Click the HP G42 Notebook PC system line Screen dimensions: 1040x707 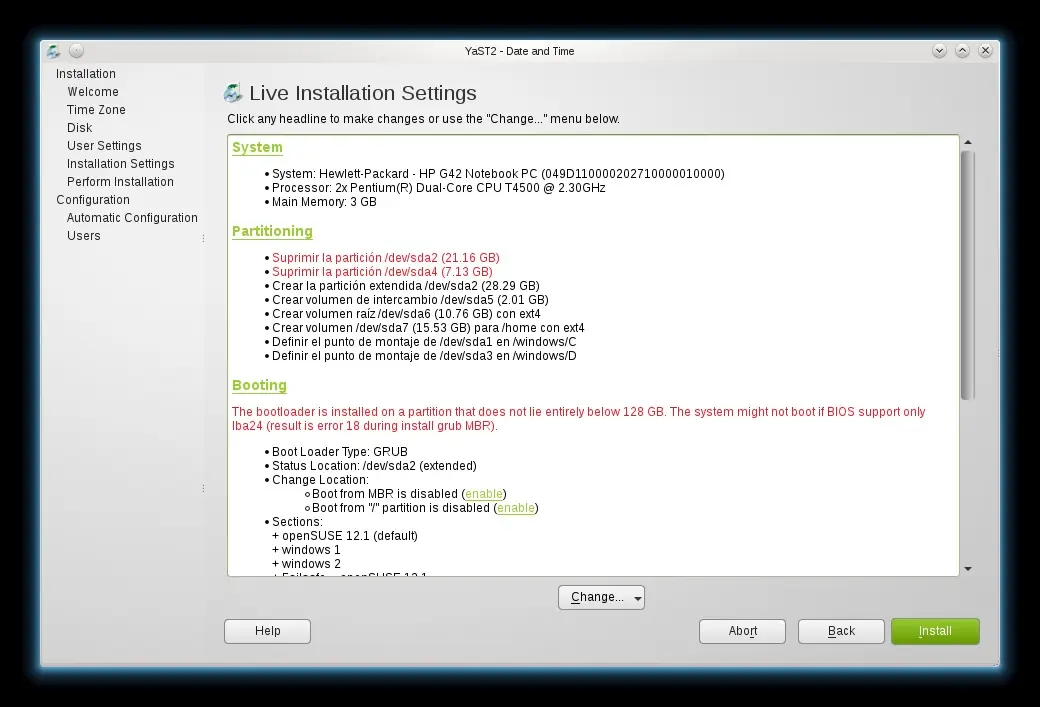pyautogui.click(x=498, y=174)
